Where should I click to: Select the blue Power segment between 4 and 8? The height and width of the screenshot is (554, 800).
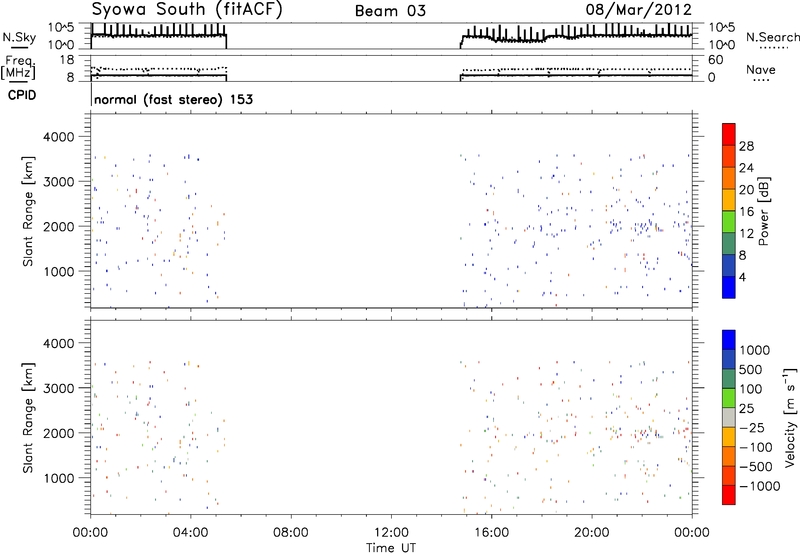click(x=729, y=265)
